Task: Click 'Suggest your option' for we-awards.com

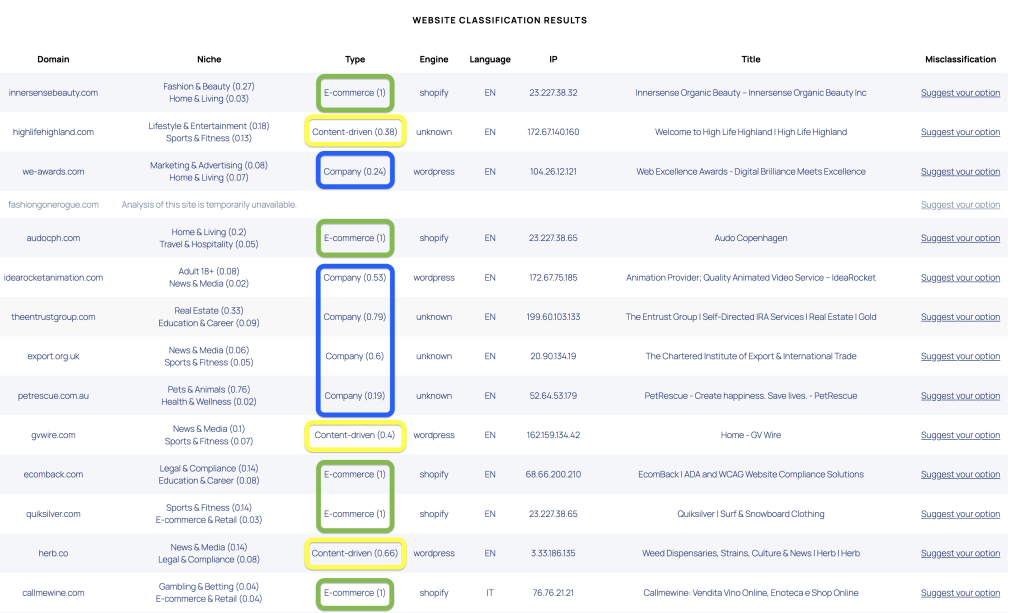Action: [960, 172]
